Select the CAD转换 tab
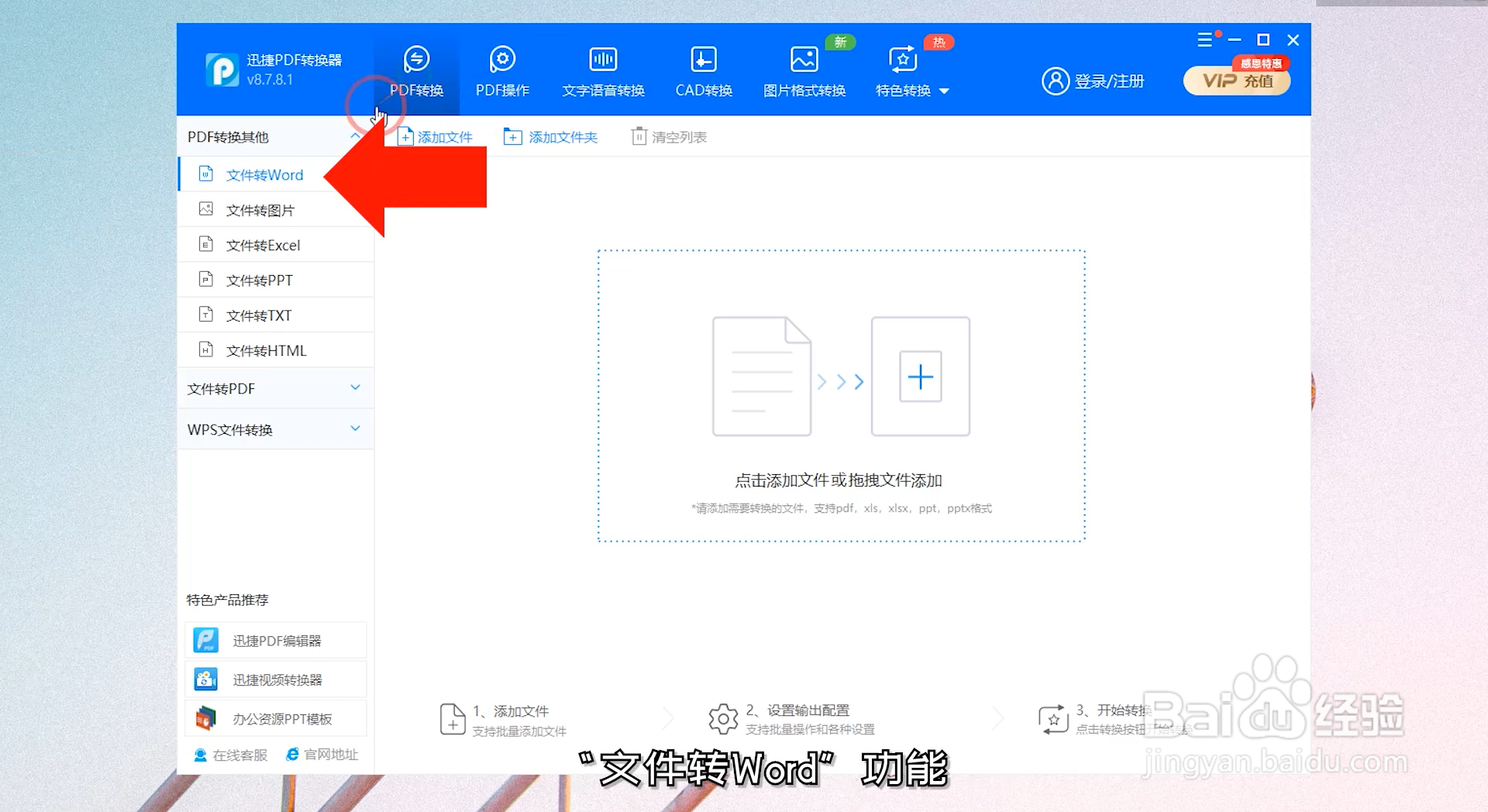1488x812 pixels. tap(704, 72)
